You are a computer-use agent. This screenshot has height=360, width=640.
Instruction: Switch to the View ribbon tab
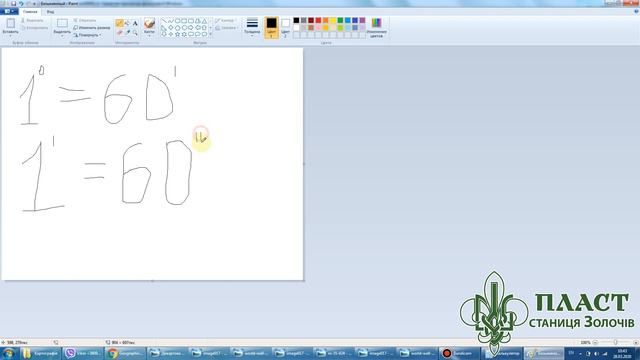tap(50, 12)
